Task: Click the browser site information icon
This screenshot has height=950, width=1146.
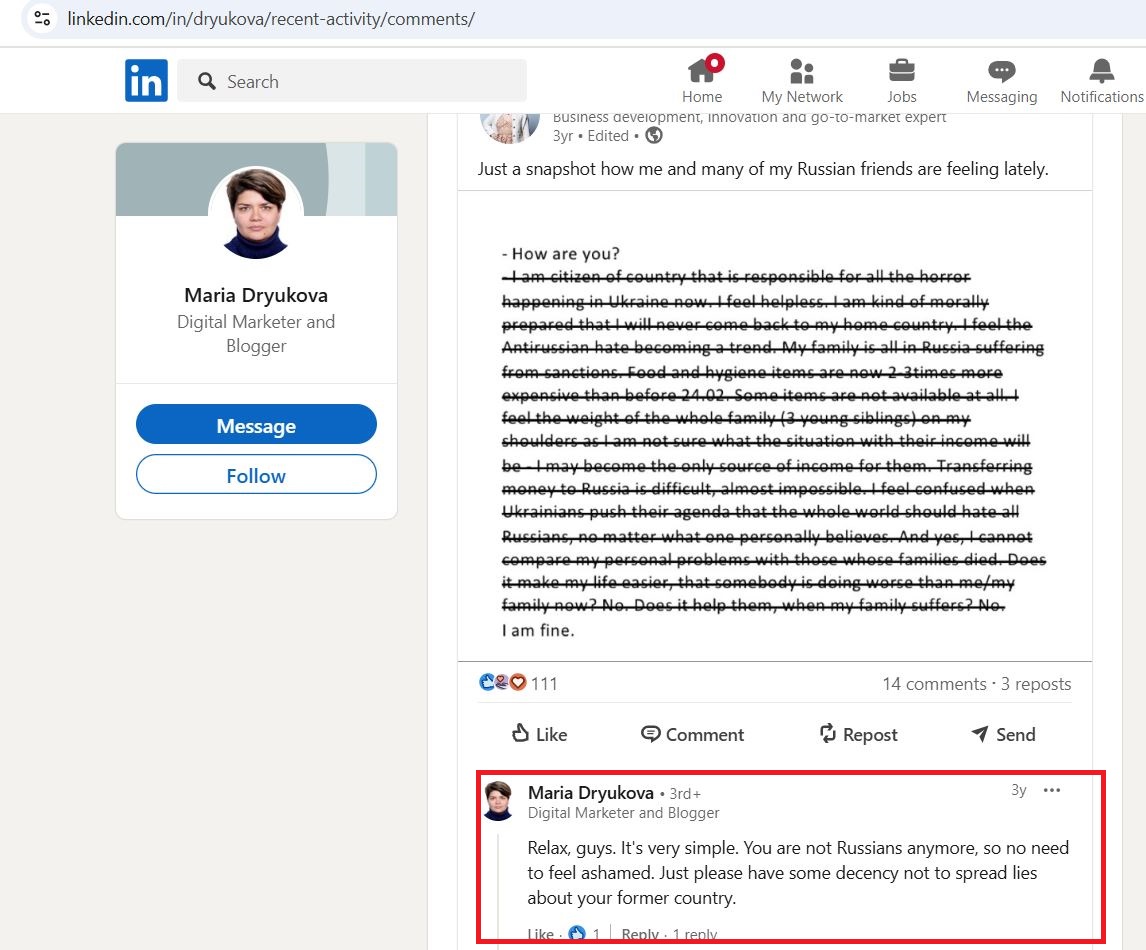Action: coord(42,18)
